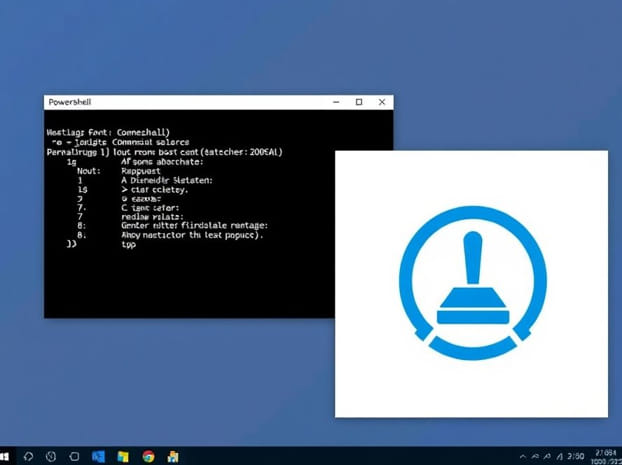
Task: Close the Powershell window
Action: tap(382, 102)
